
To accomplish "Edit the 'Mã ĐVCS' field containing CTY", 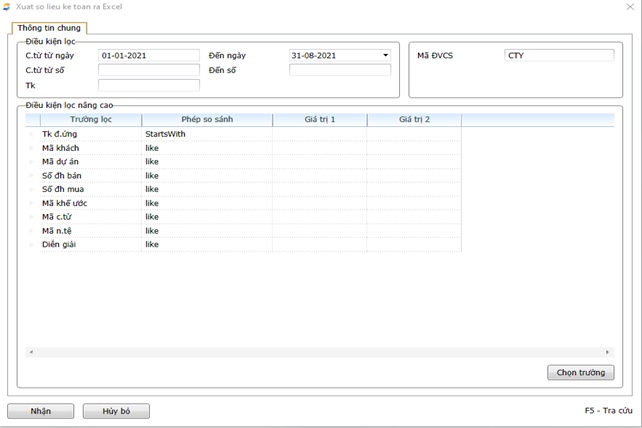I will click(558, 56).
